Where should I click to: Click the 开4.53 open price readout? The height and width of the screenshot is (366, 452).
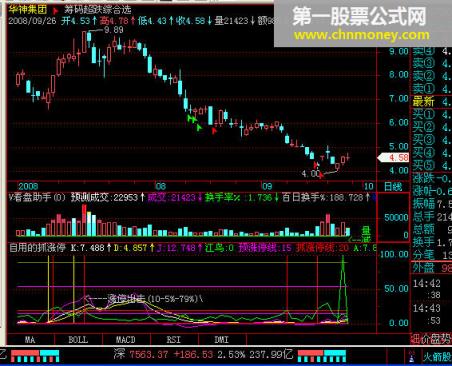(79, 21)
